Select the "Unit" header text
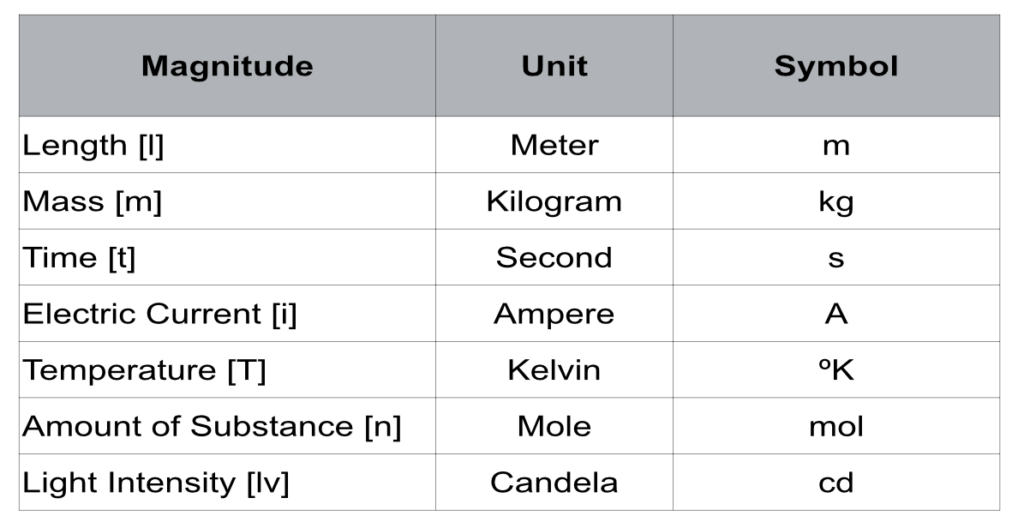 554,67
